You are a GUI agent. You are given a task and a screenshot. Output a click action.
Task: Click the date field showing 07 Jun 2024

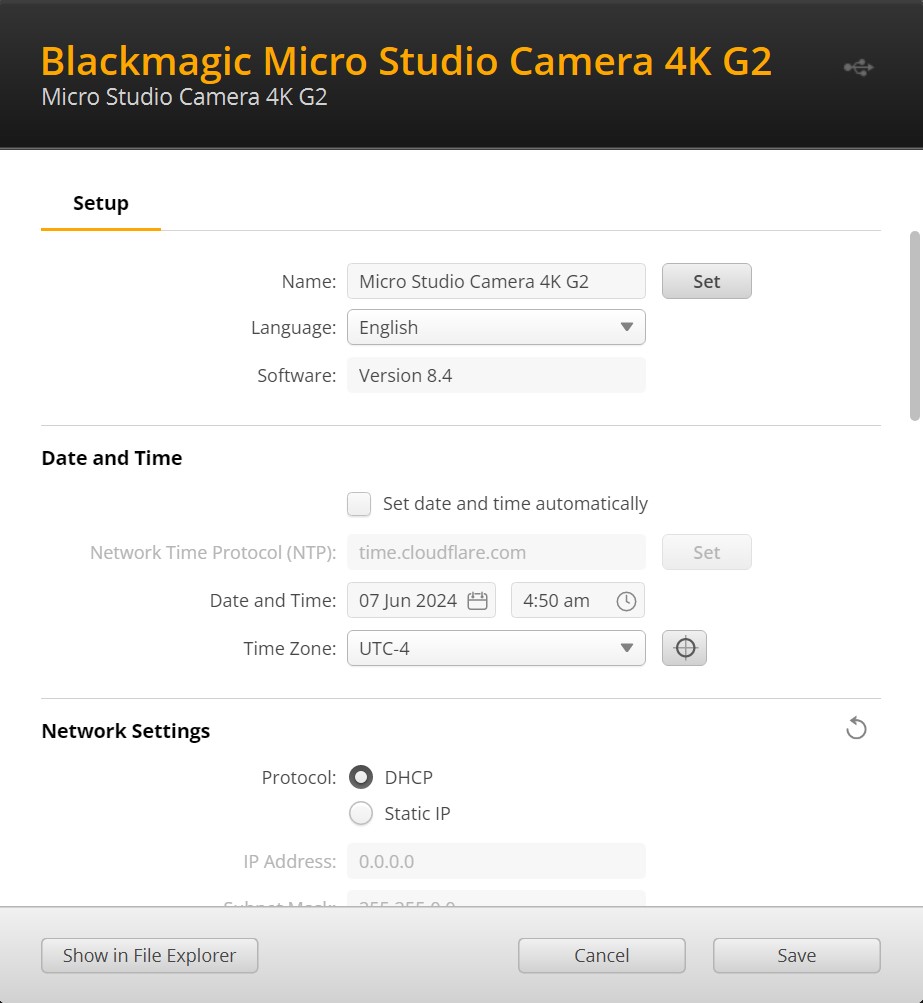[422, 601]
